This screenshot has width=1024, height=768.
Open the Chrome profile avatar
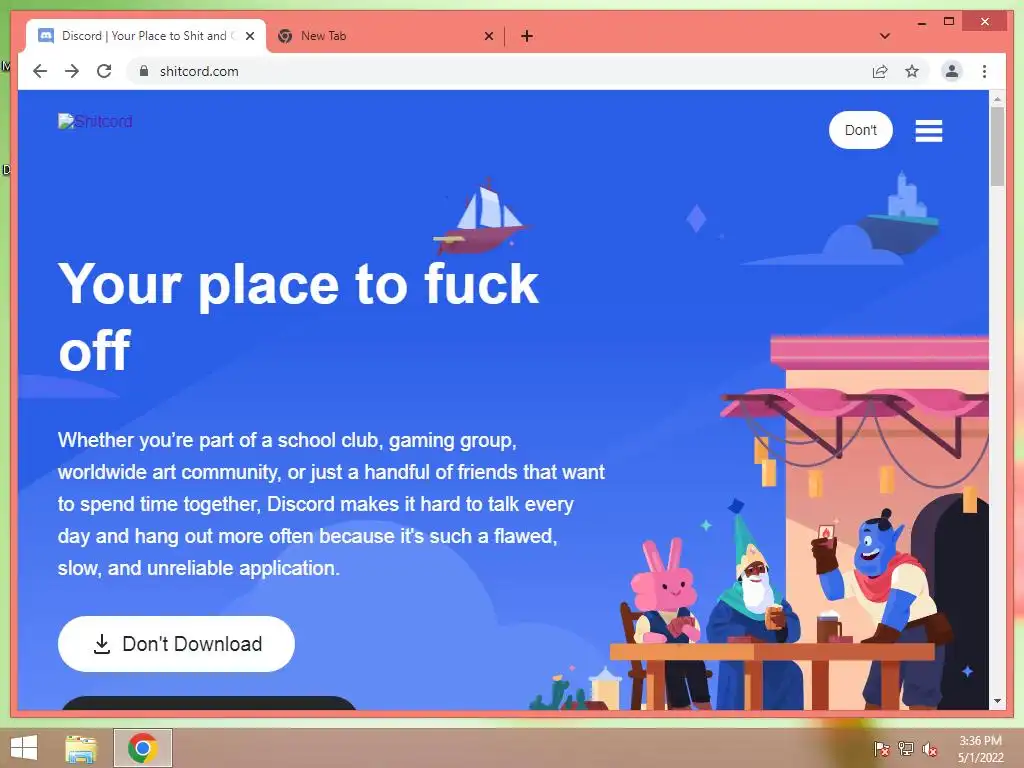pyautogui.click(x=952, y=71)
